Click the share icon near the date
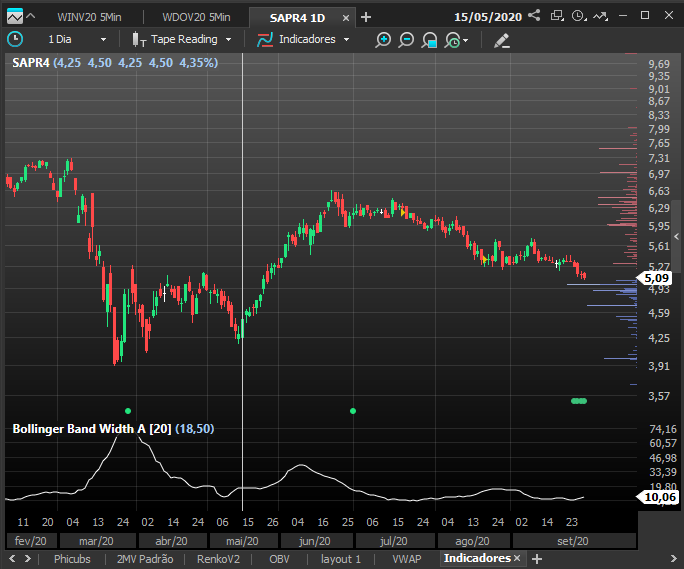Screen dimensions: 684x569 click(x=534, y=16)
